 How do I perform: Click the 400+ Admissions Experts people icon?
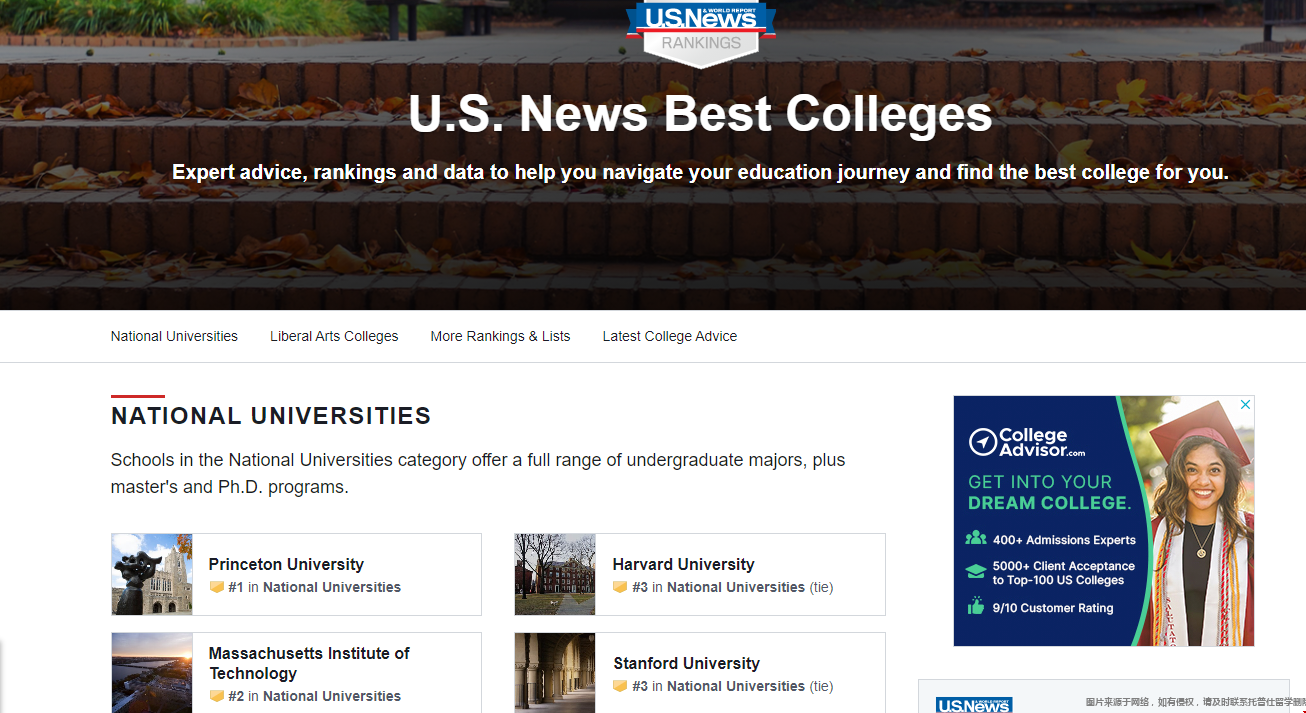[976, 538]
